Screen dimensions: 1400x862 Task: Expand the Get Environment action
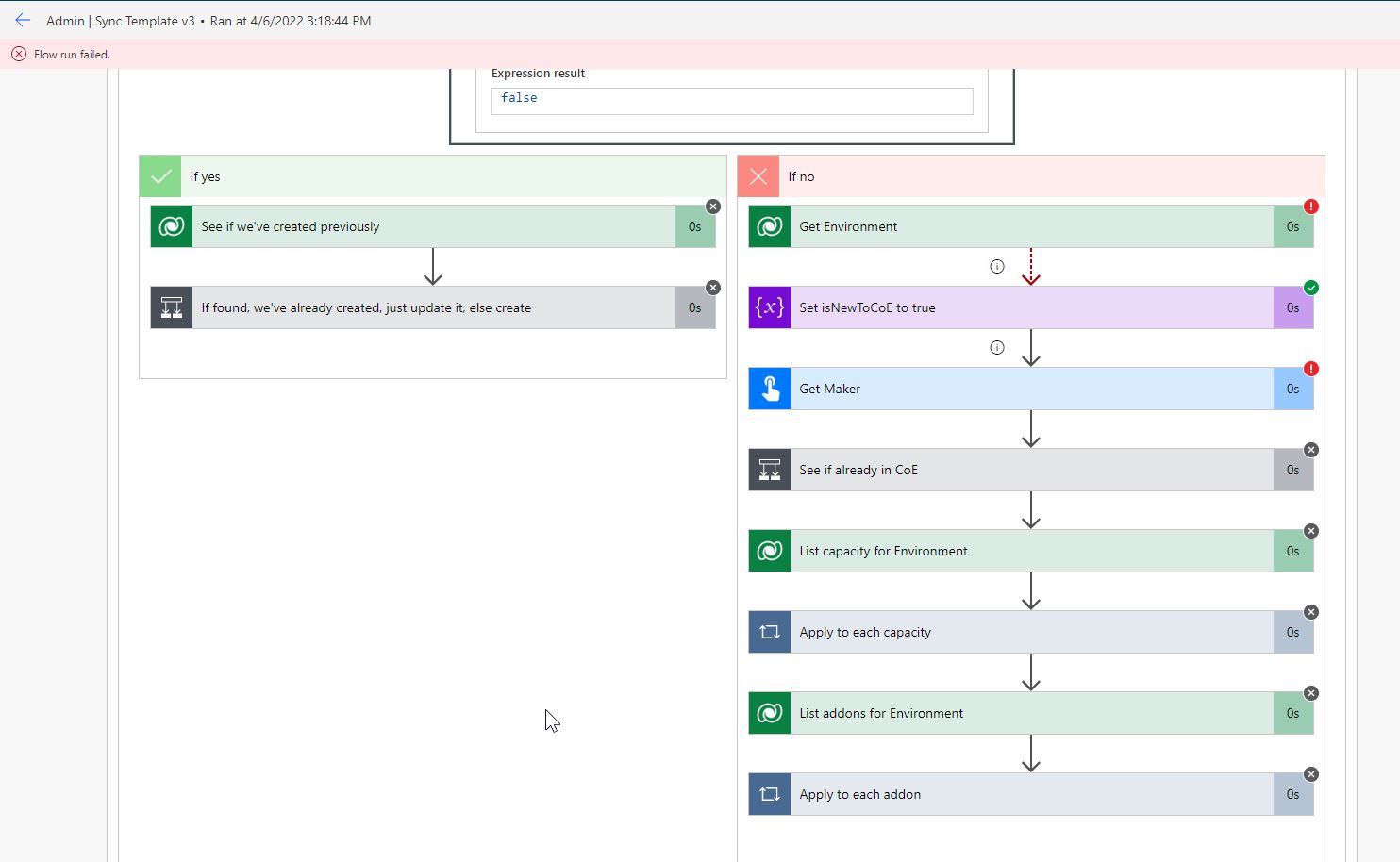point(1031,226)
